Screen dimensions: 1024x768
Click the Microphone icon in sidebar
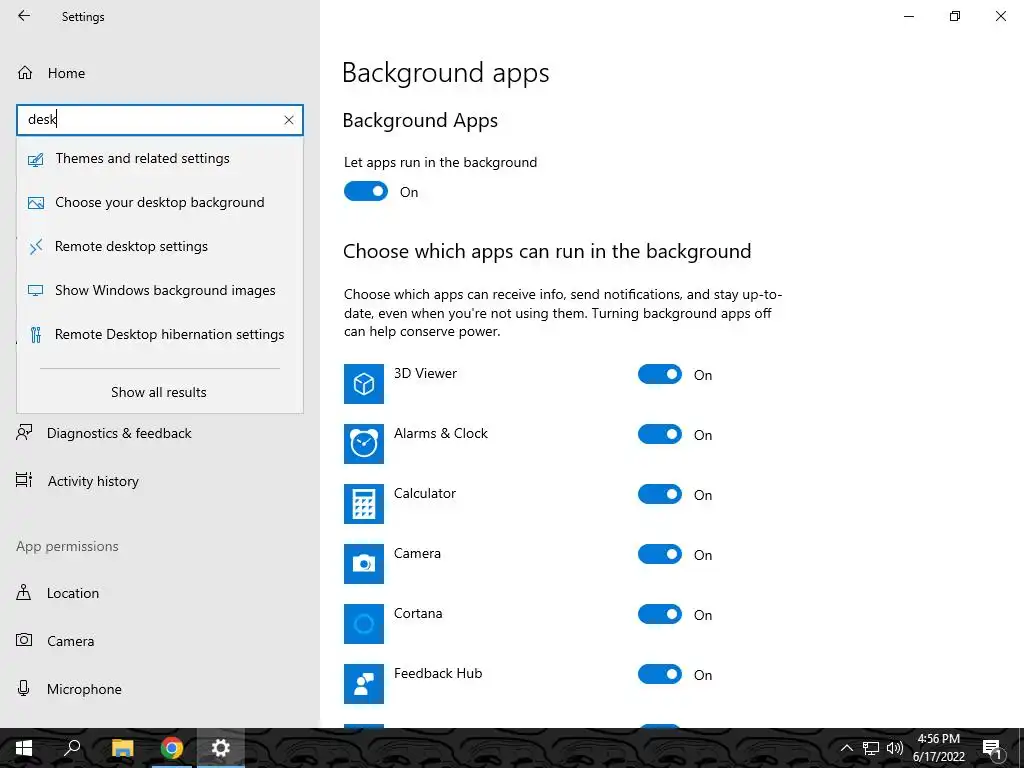coord(24,688)
